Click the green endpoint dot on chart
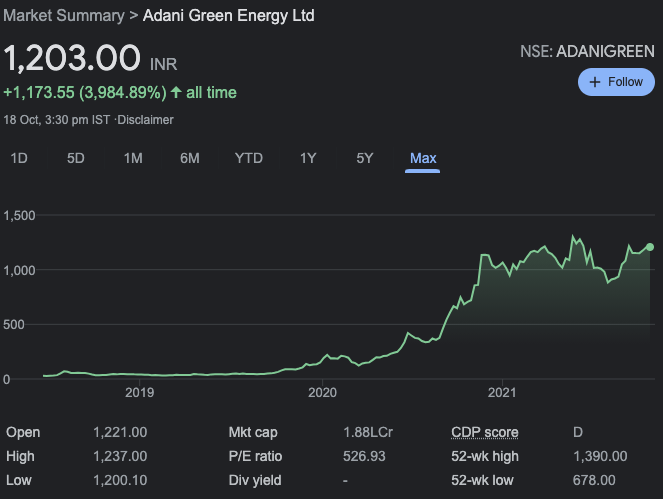663x499 pixels. [x=650, y=247]
